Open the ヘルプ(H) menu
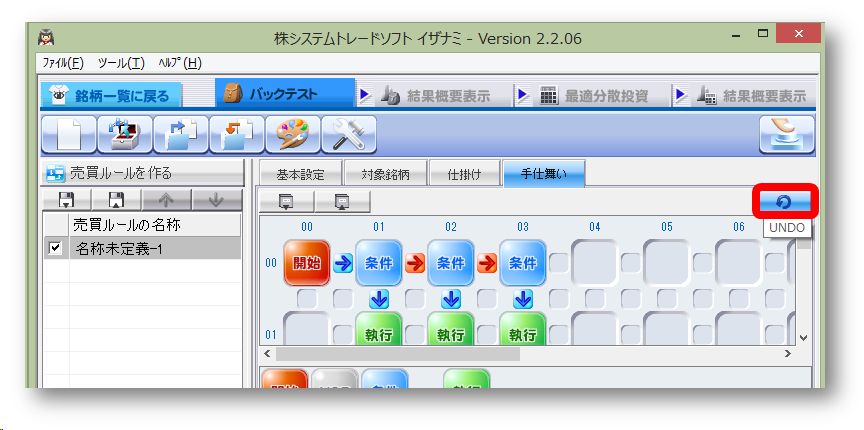 point(180,63)
